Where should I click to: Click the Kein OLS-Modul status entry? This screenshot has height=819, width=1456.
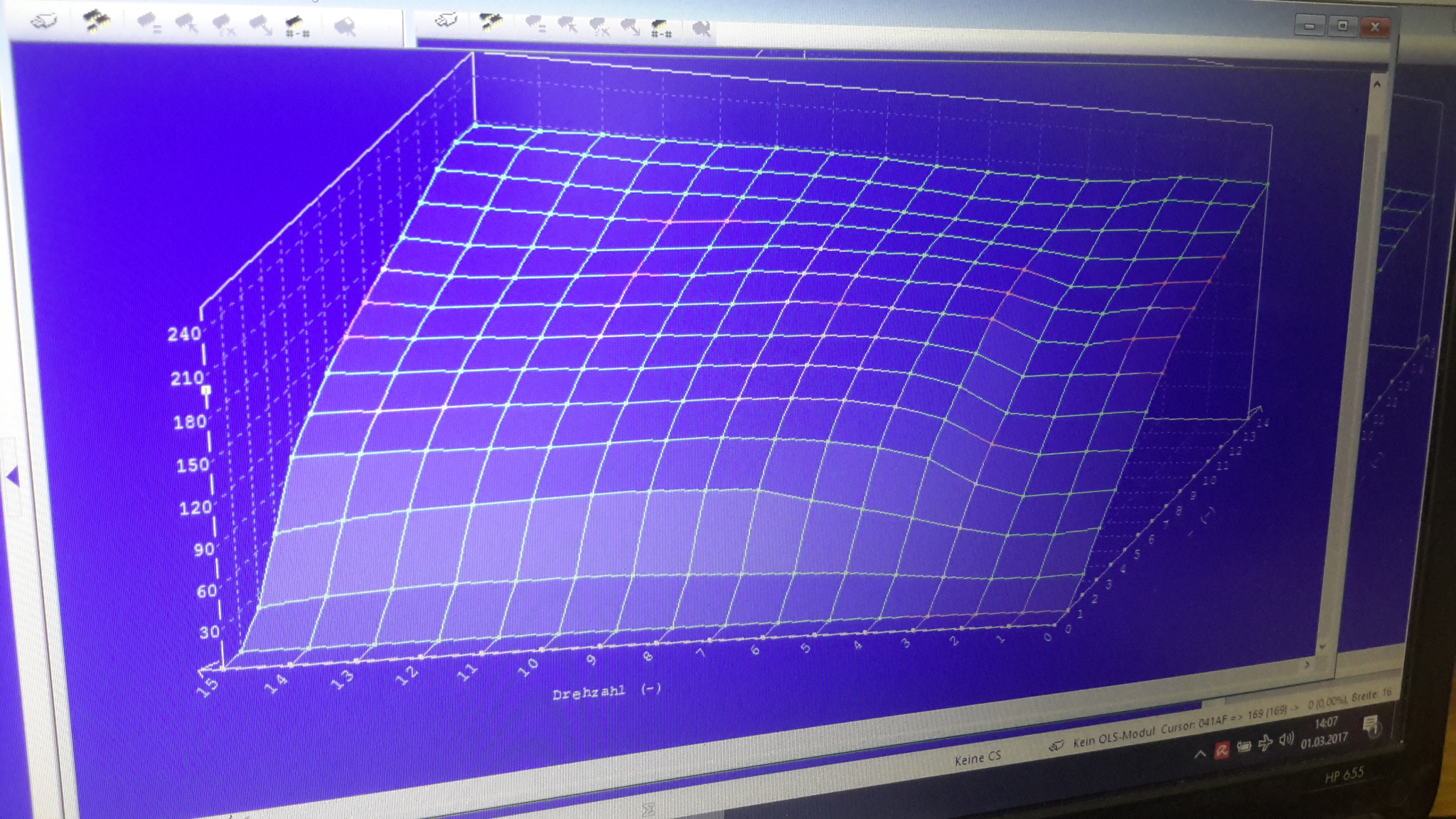coord(1113,737)
